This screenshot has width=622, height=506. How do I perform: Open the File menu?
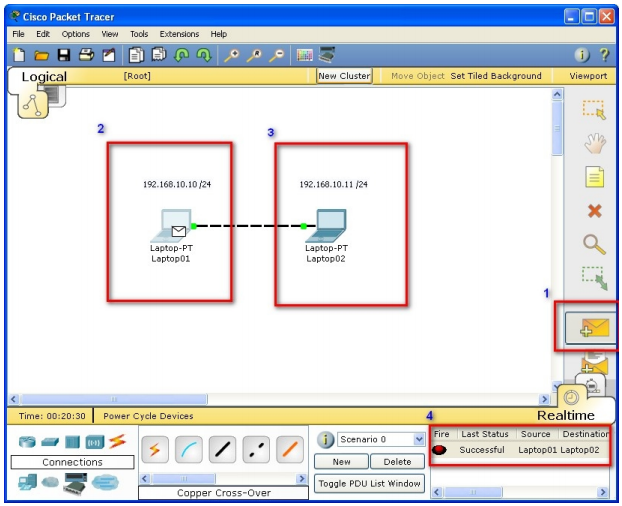pyautogui.click(x=18, y=34)
